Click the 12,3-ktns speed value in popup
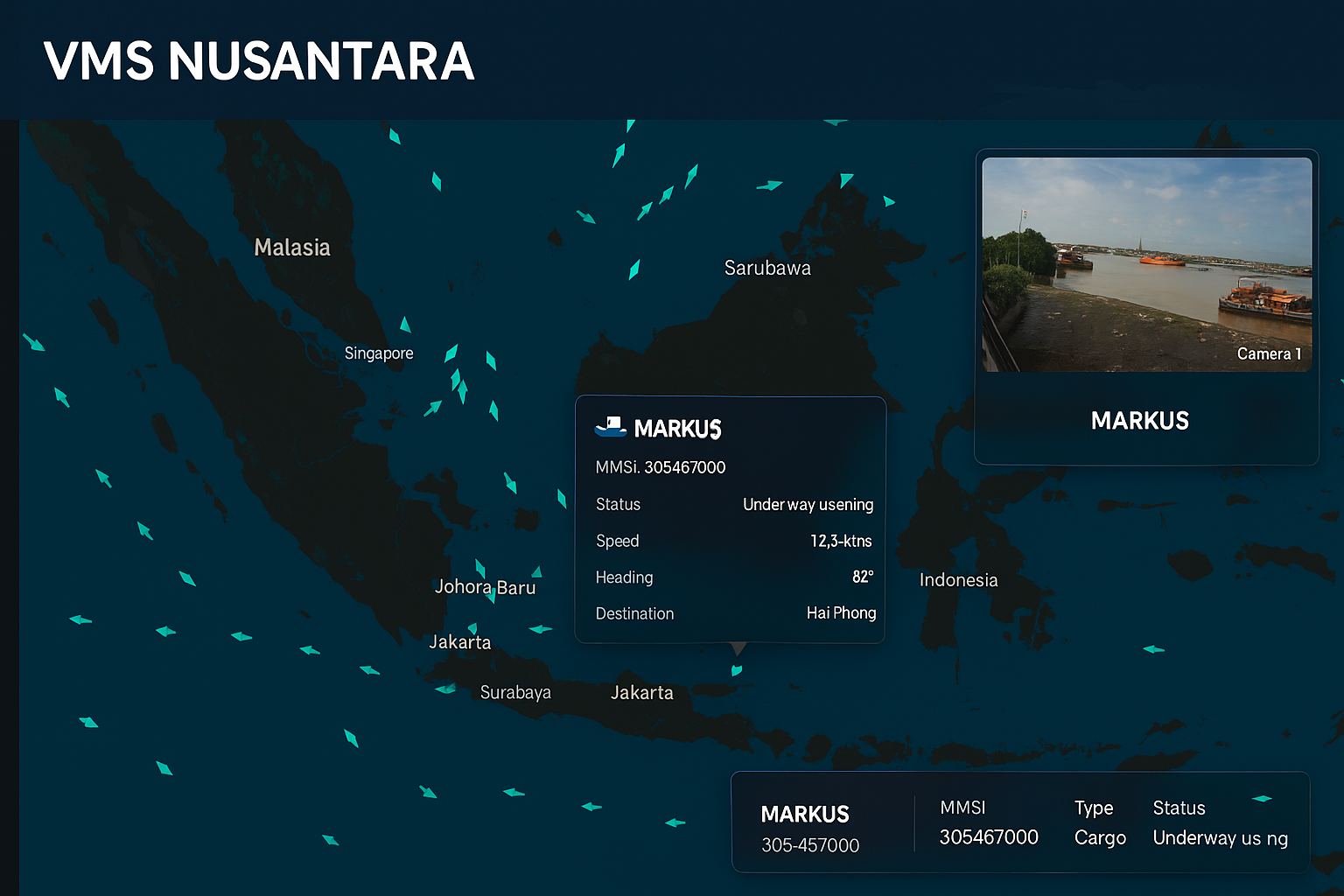This screenshot has height=896, width=1344. [841, 541]
